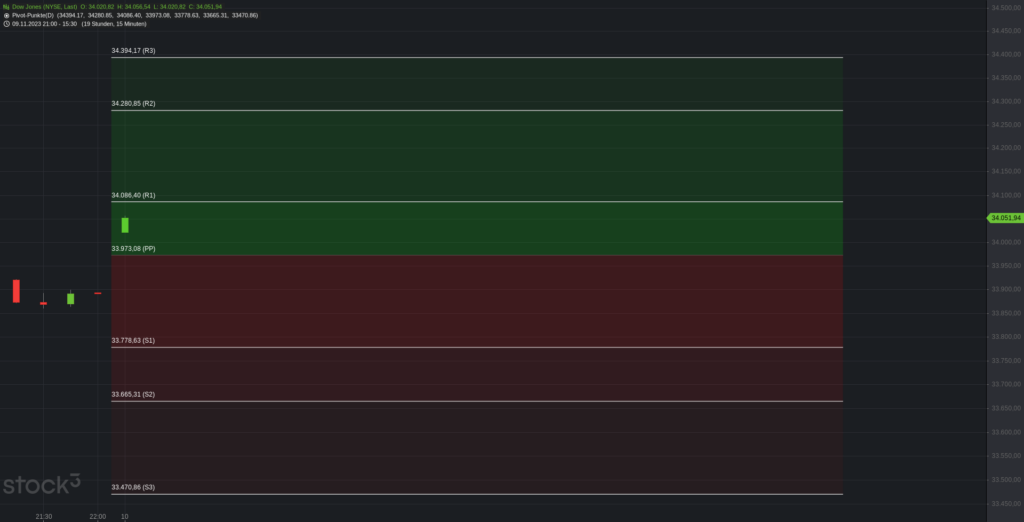Screen dimensions: 1024x522
Task: Click the green candle above the pivot point
Action: (x=125, y=225)
